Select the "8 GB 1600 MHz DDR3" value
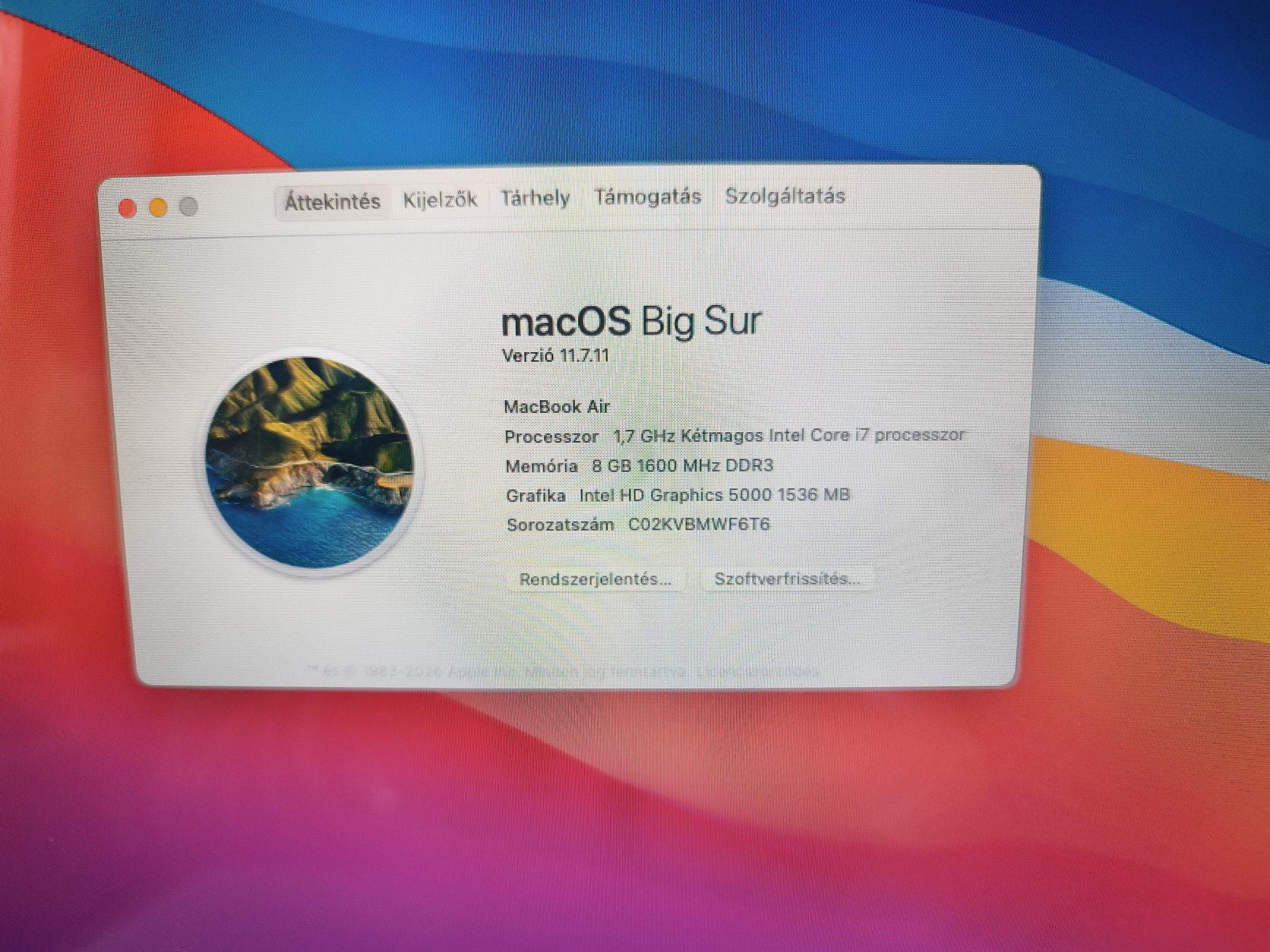This screenshot has height=952, width=1270. click(683, 465)
